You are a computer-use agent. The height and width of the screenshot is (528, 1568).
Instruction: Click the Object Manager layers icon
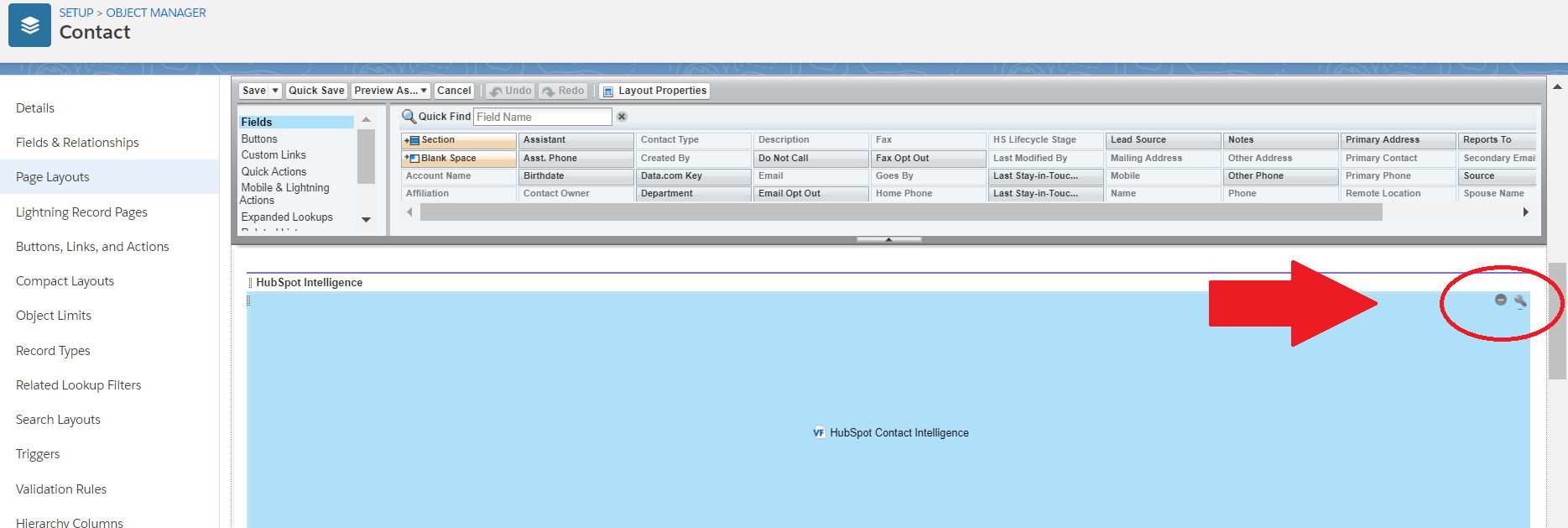pyautogui.click(x=29, y=25)
